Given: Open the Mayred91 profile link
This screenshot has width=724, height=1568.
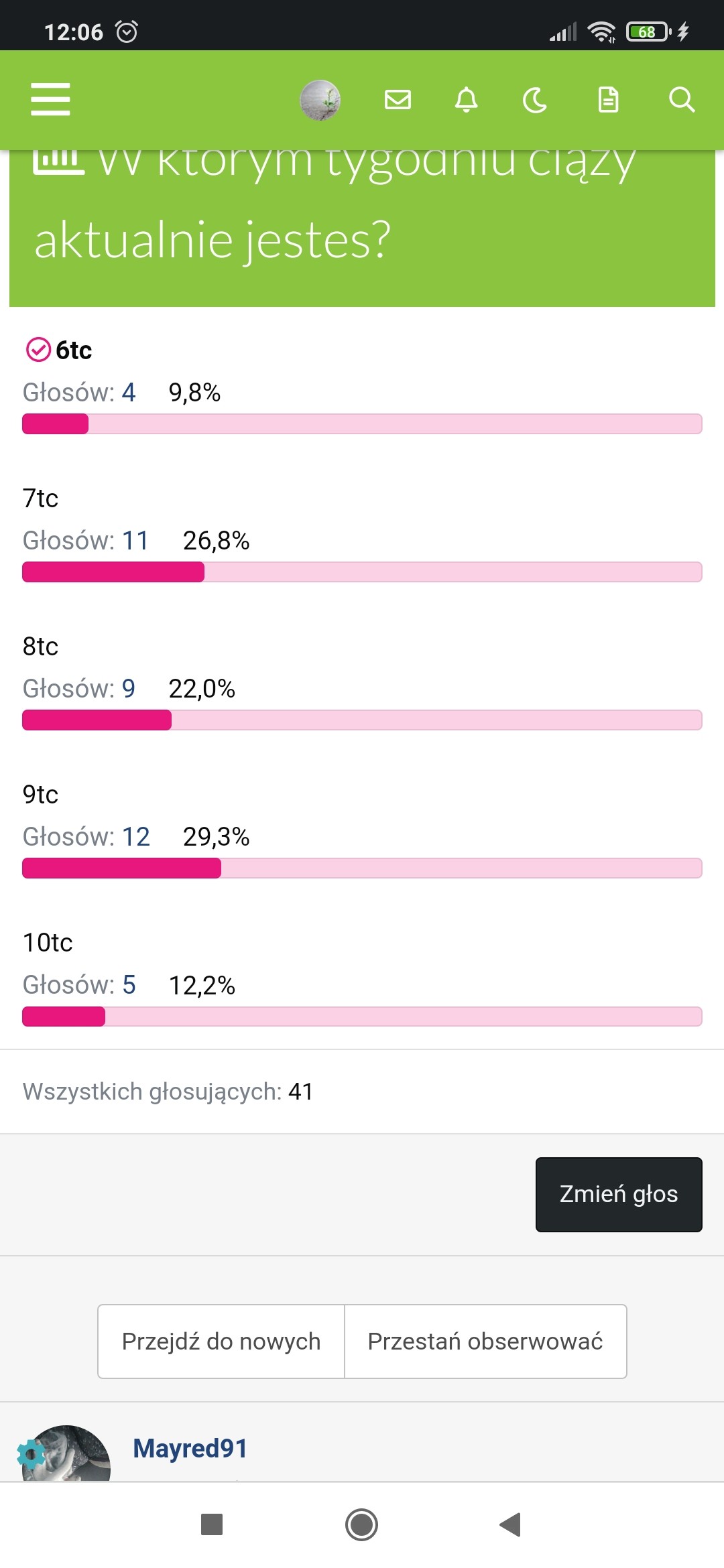Looking at the screenshot, I should (x=190, y=1449).
